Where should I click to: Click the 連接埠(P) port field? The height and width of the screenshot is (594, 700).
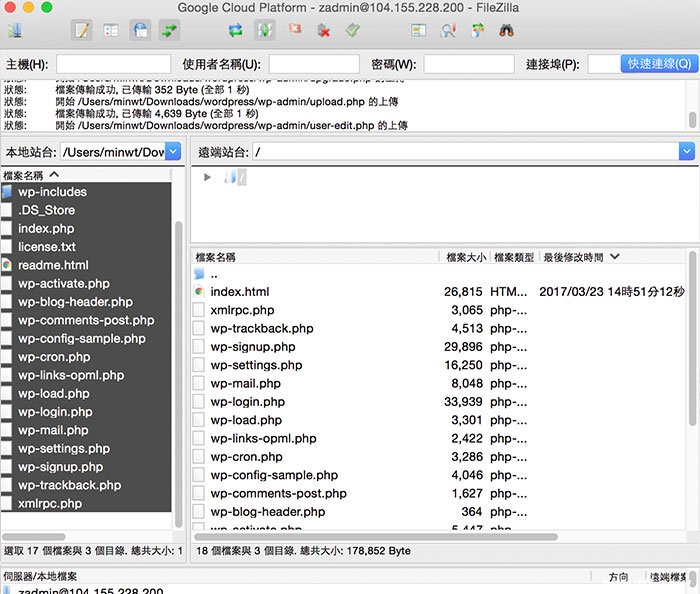pyautogui.click(x=604, y=64)
